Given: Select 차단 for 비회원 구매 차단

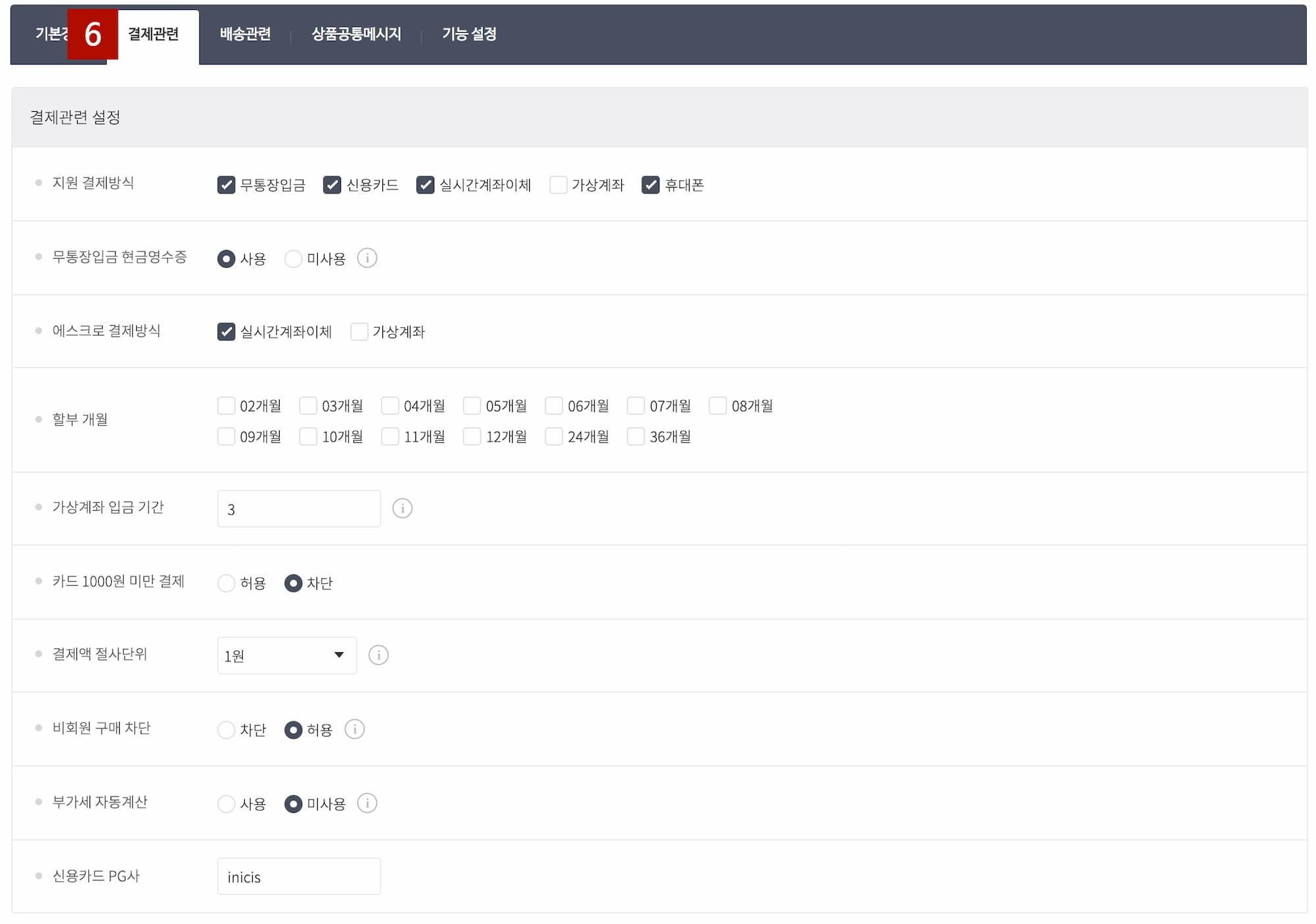Looking at the screenshot, I should click(x=226, y=730).
